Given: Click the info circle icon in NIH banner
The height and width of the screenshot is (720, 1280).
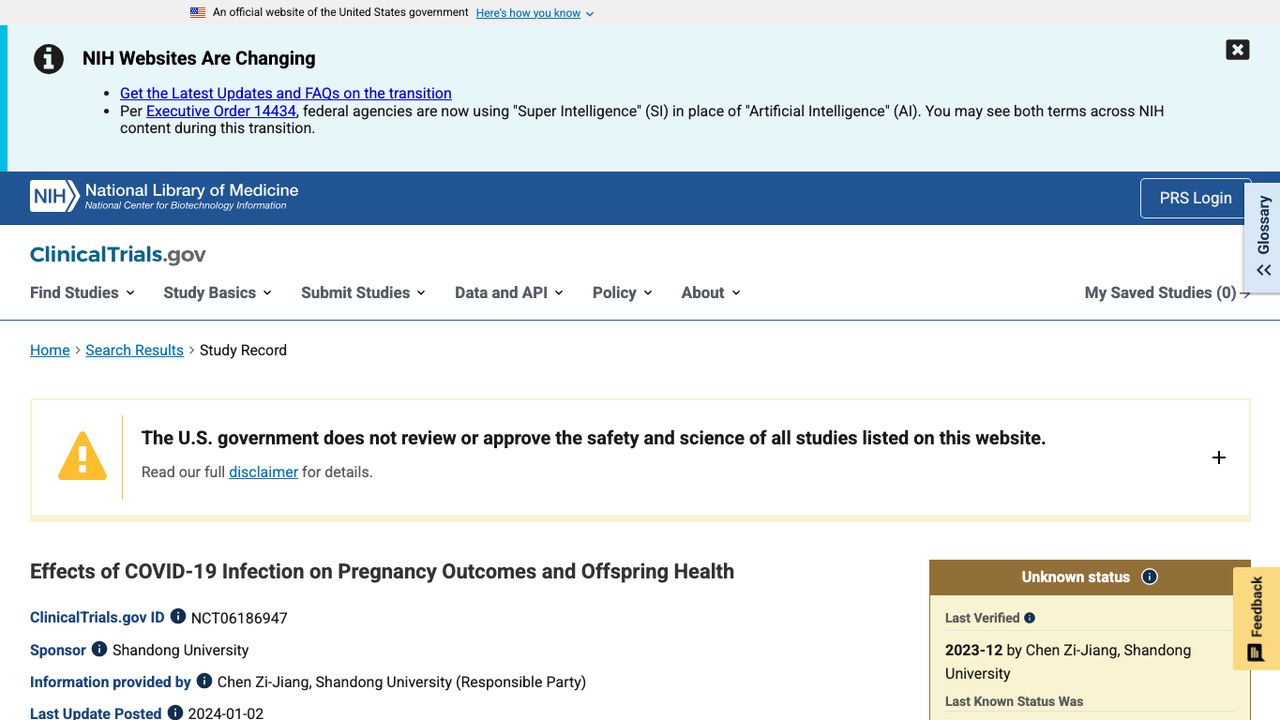Looking at the screenshot, I should 48,59.
